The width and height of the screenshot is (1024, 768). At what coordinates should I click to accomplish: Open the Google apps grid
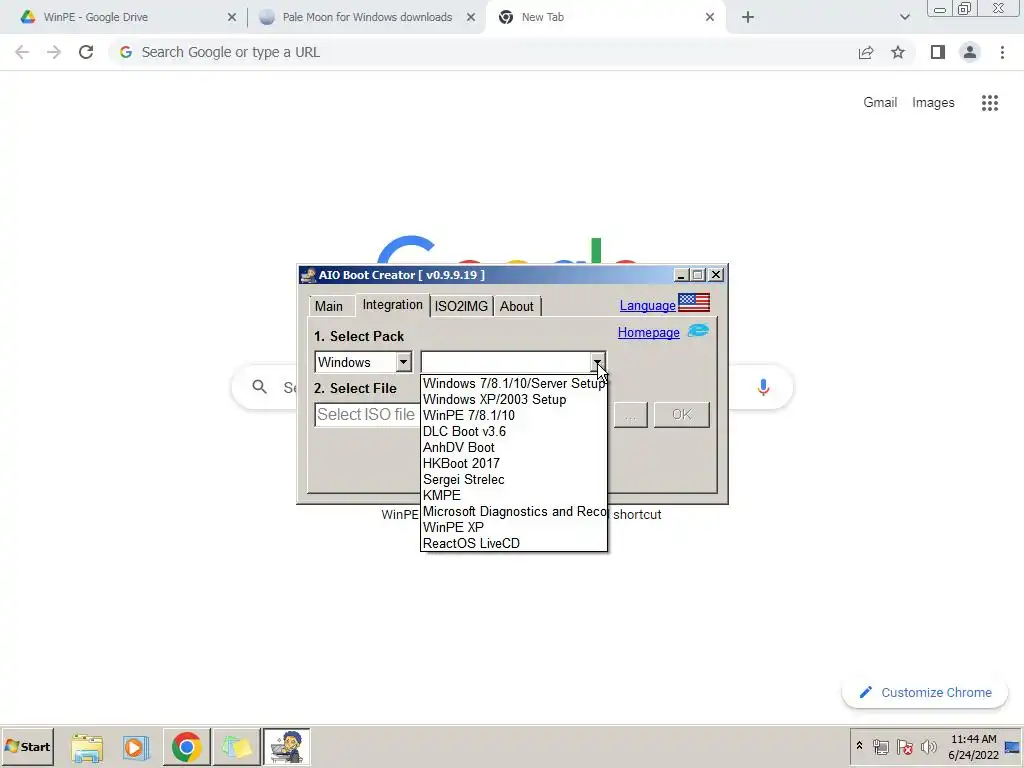[x=990, y=103]
